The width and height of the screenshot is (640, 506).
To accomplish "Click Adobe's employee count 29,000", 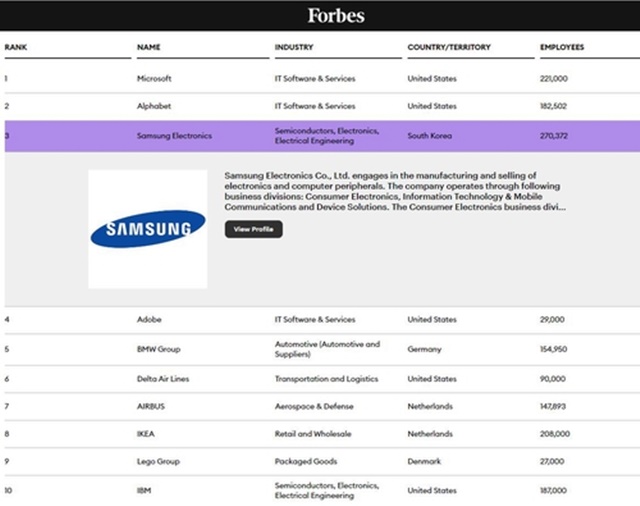I will click(552, 320).
